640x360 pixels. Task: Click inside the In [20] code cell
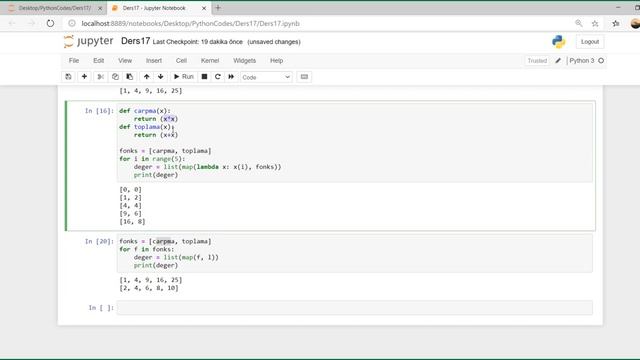355,253
